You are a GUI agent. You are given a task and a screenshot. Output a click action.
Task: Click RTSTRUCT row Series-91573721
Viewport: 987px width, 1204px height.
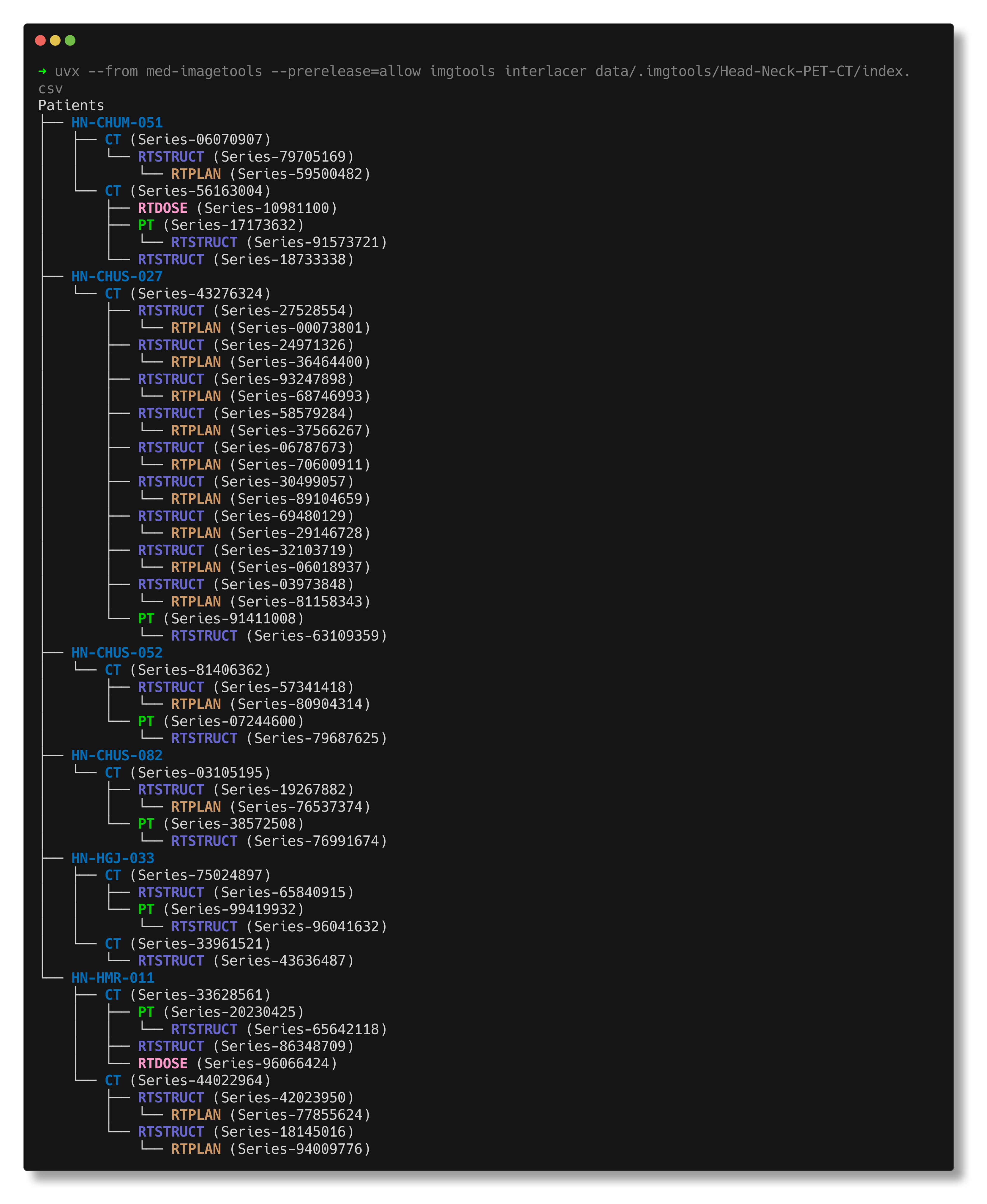279,242
